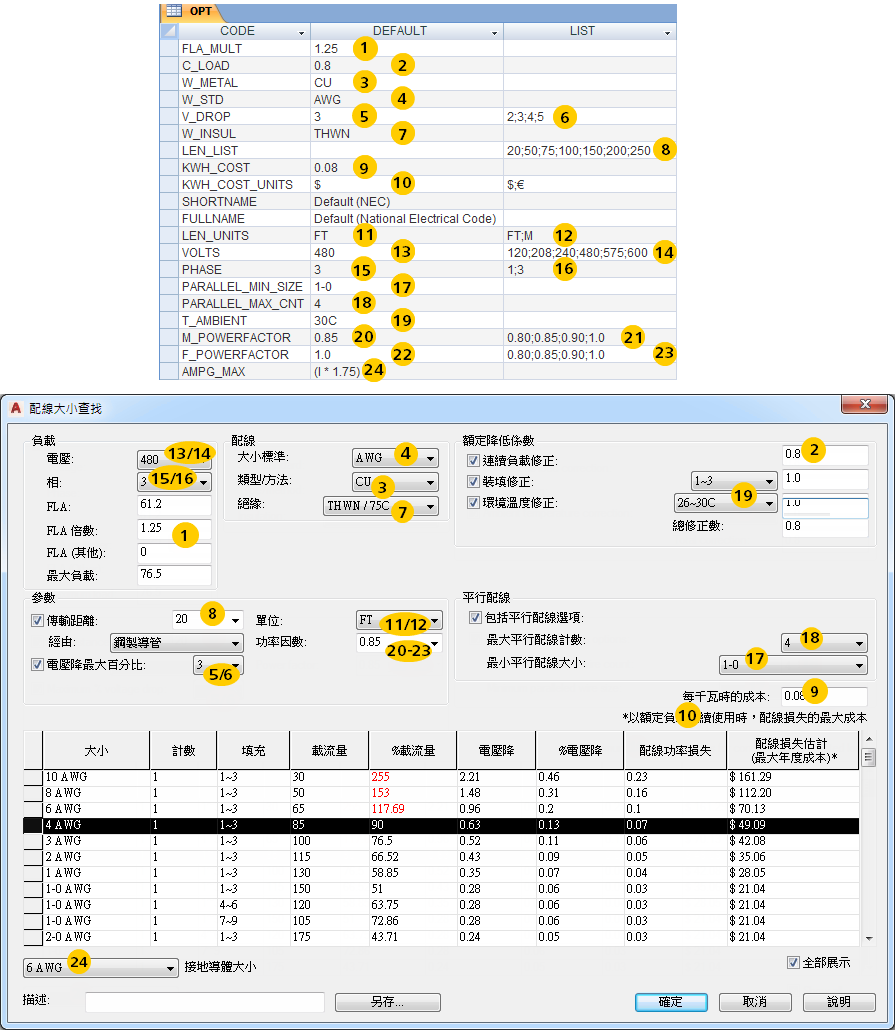Click KWH_COST_UNITS cell in OPT table
Image resolution: width=895 pixels, height=1031 pixels.
245,185
